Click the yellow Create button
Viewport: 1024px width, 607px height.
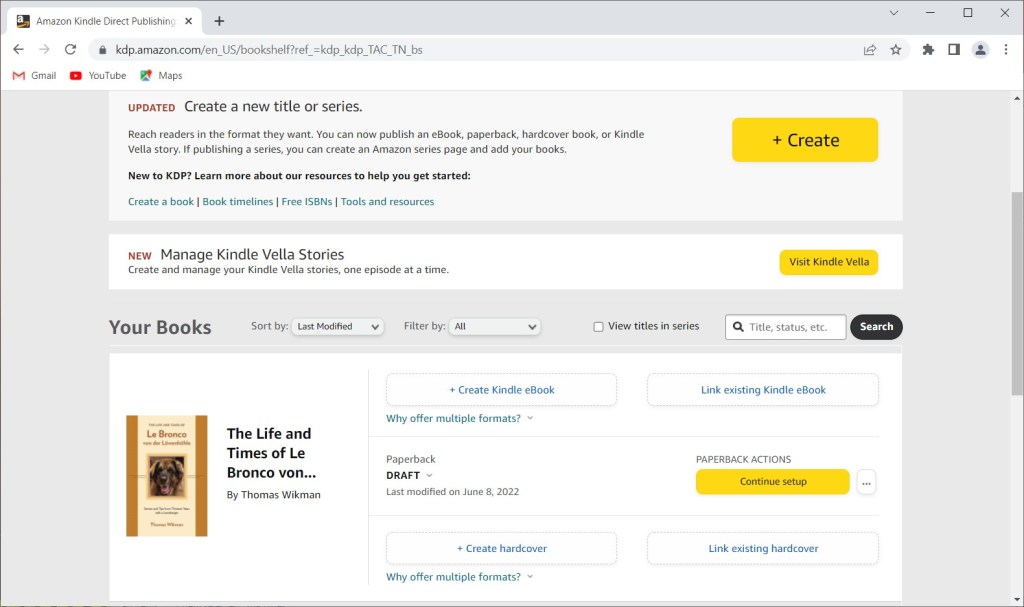(804, 140)
